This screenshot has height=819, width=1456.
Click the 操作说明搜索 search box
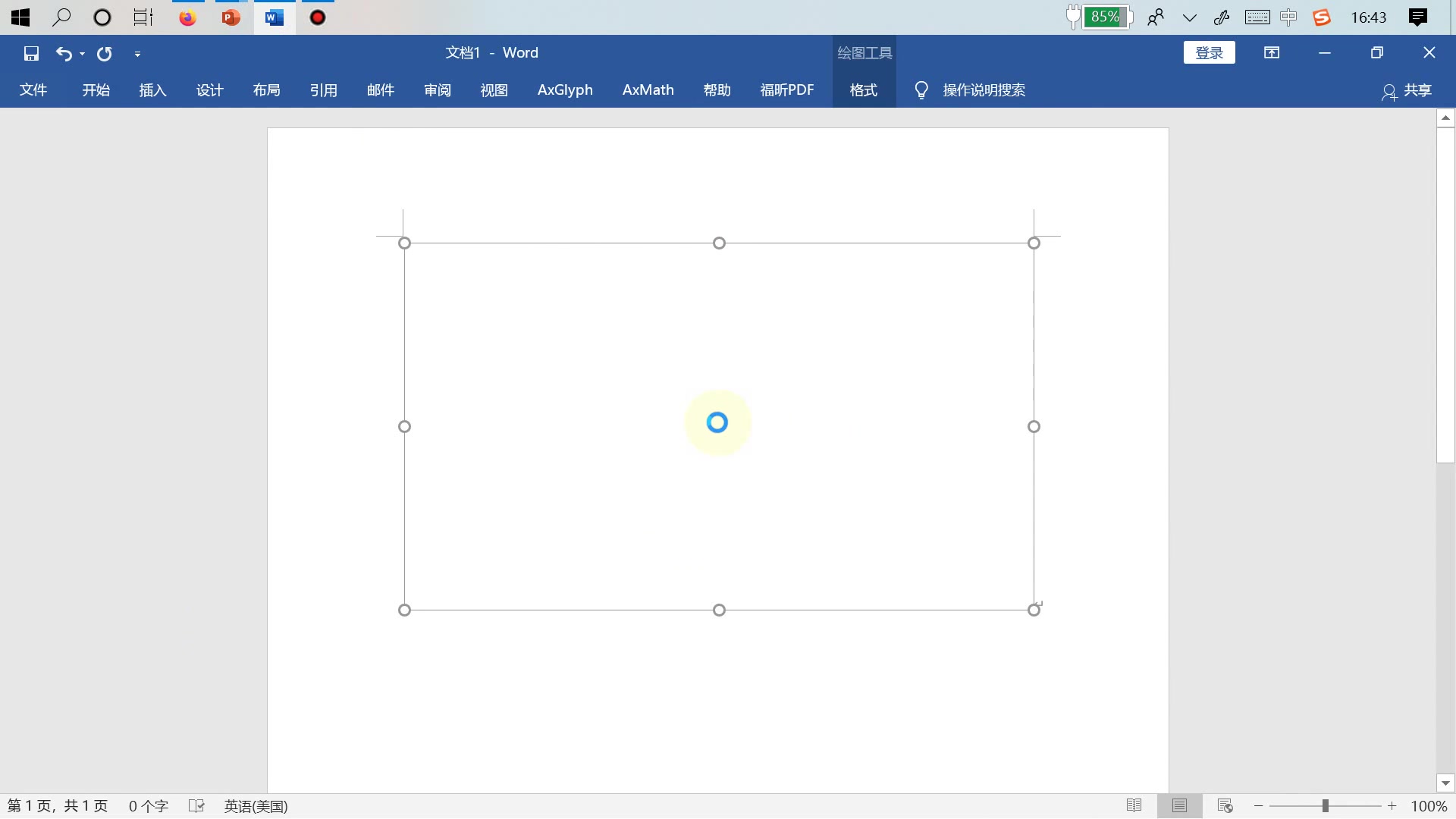tap(984, 90)
